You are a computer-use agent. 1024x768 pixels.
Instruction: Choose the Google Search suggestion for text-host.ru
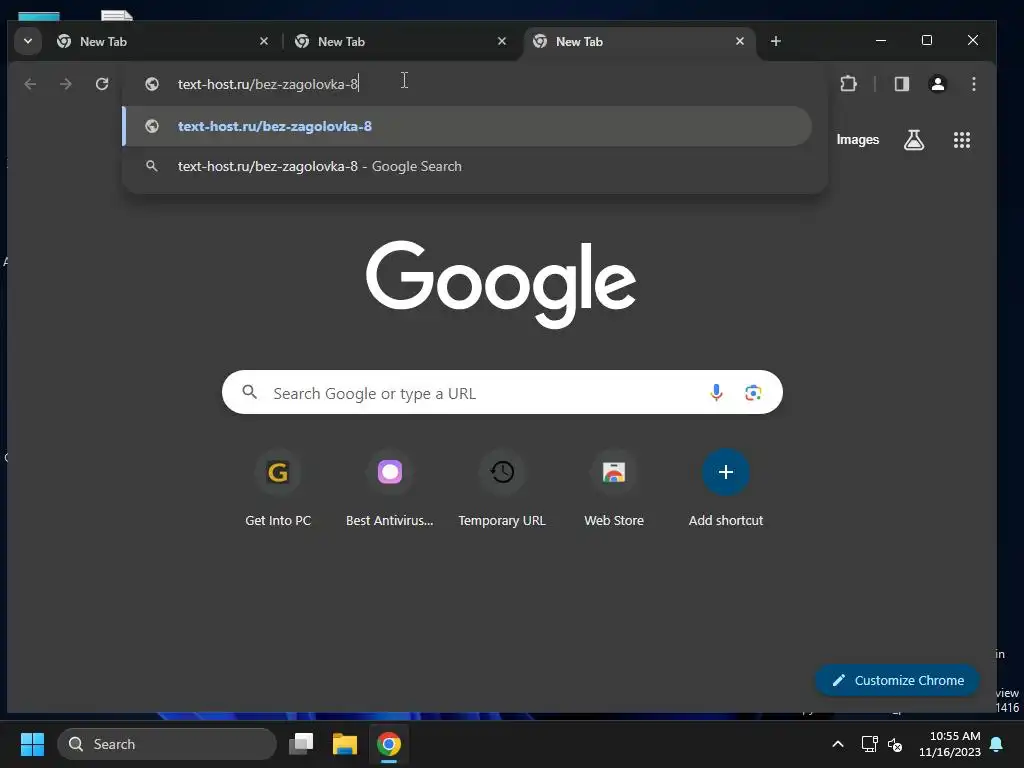pos(468,167)
